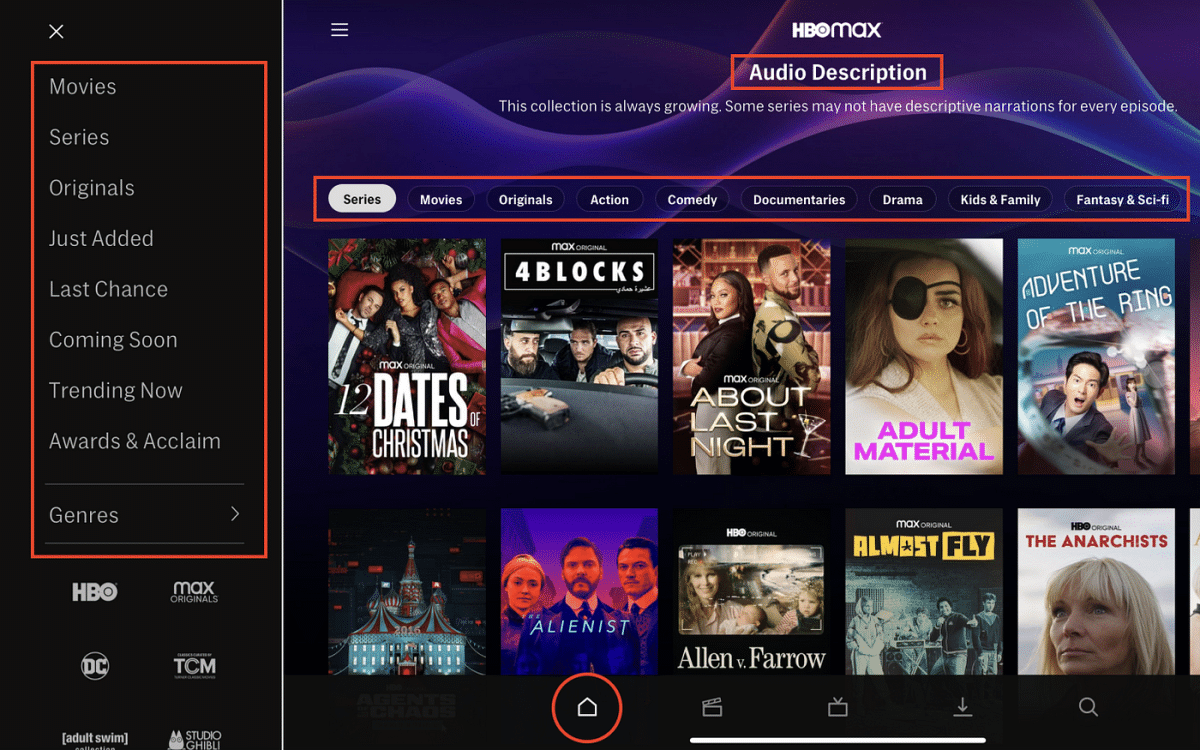Select Series in the side menu
Screen dimensions: 1200x750
pyautogui.click(x=79, y=138)
